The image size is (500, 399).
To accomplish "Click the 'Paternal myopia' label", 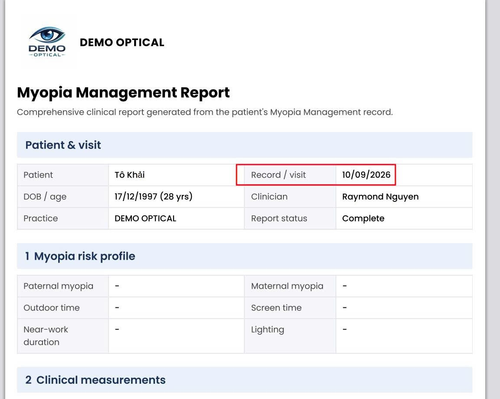I will 58,286.
